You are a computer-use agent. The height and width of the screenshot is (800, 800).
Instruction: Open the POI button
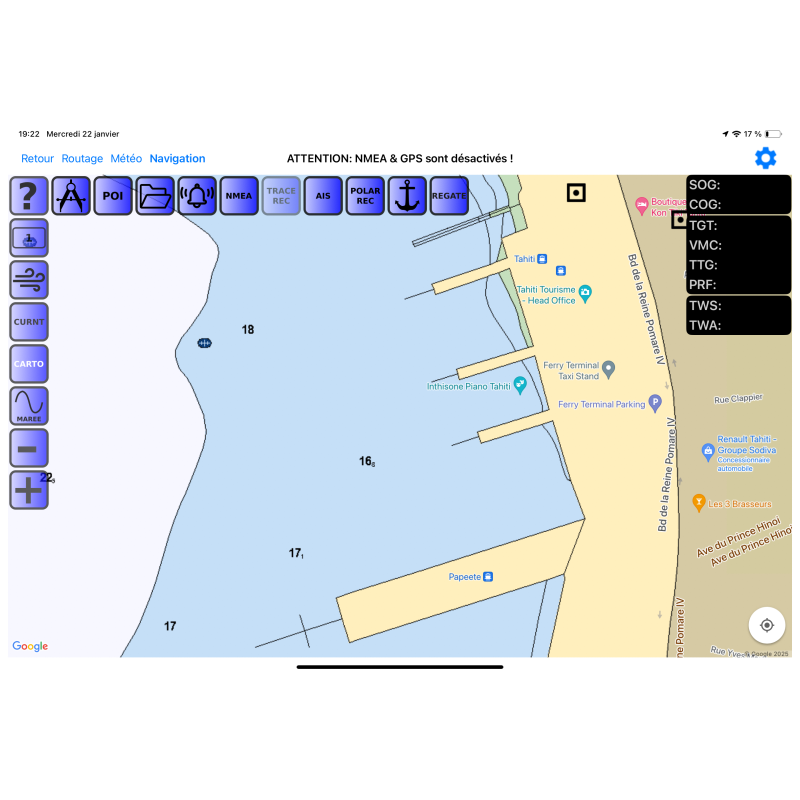(x=113, y=196)
